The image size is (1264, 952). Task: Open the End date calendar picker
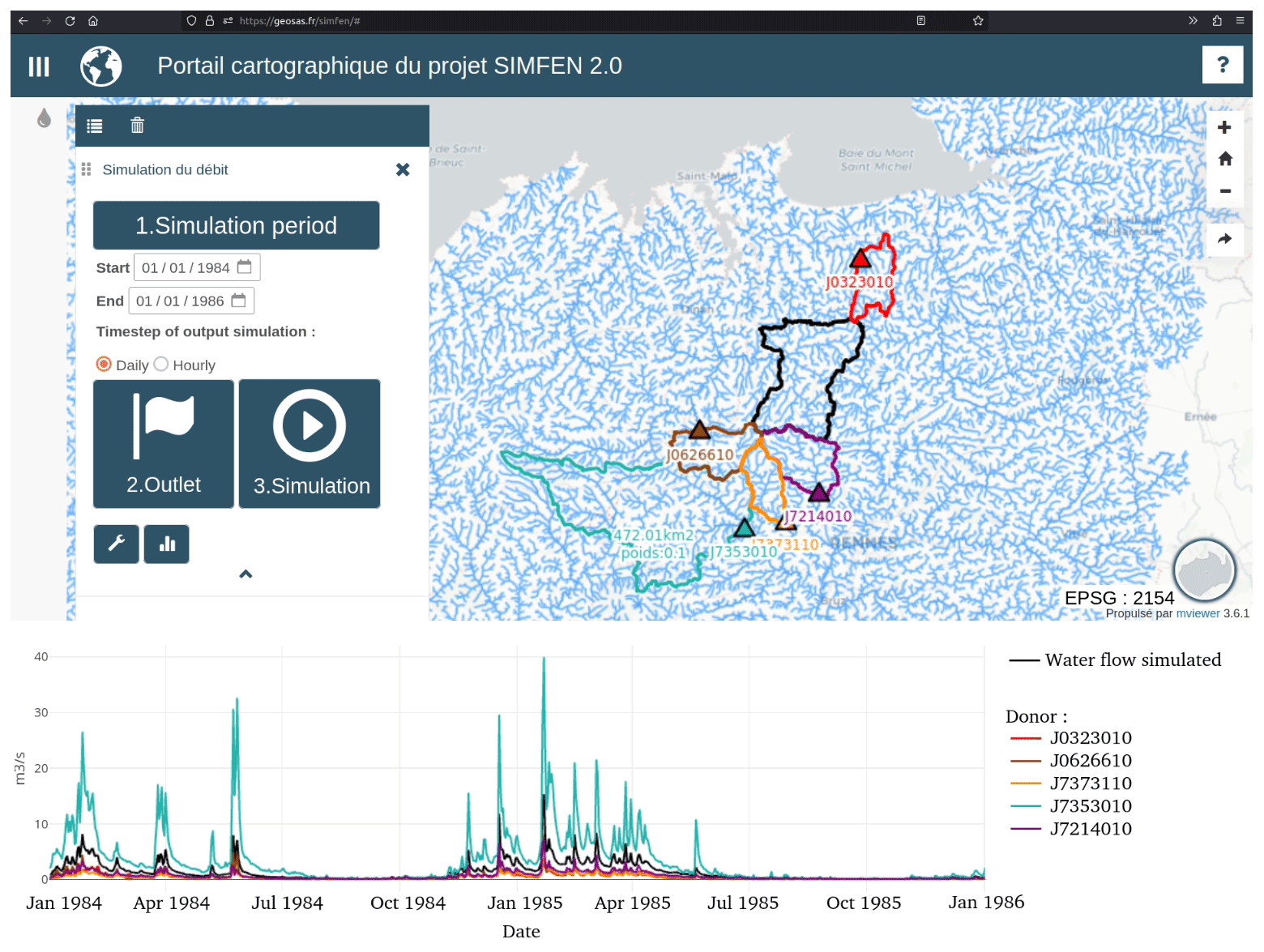[x=239, y=301]
